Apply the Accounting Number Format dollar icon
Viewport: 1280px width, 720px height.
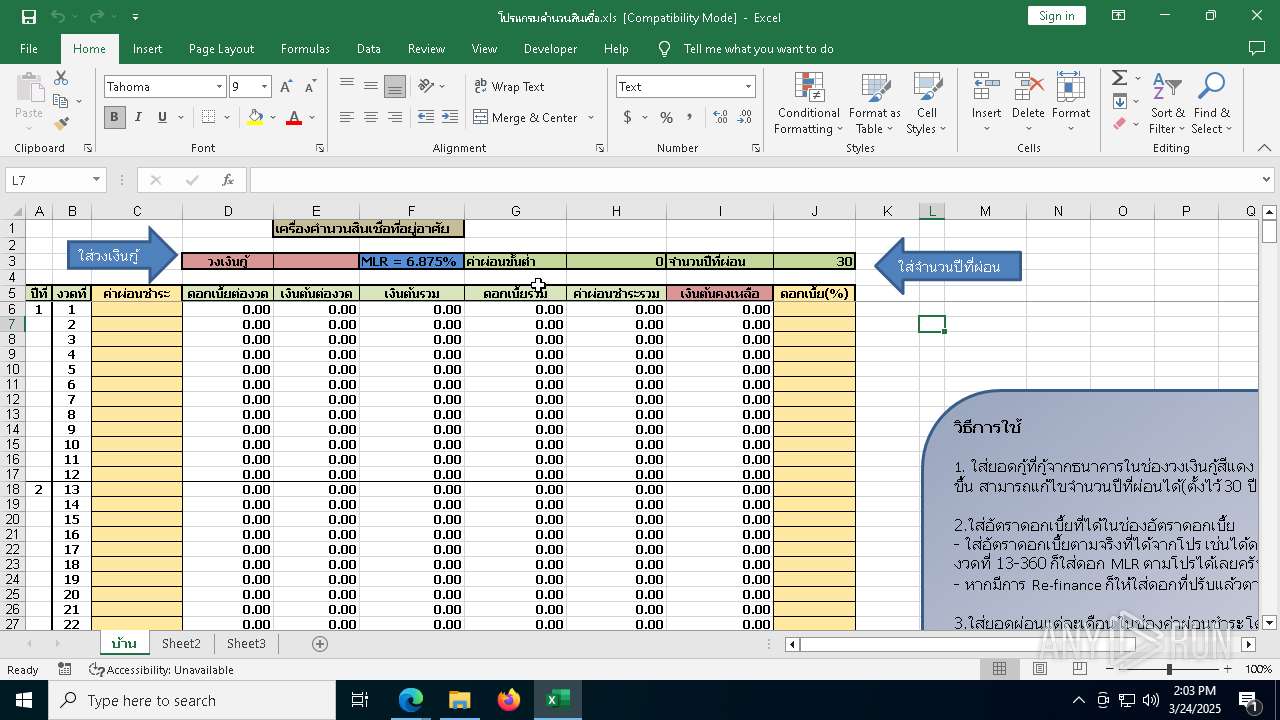628,117
